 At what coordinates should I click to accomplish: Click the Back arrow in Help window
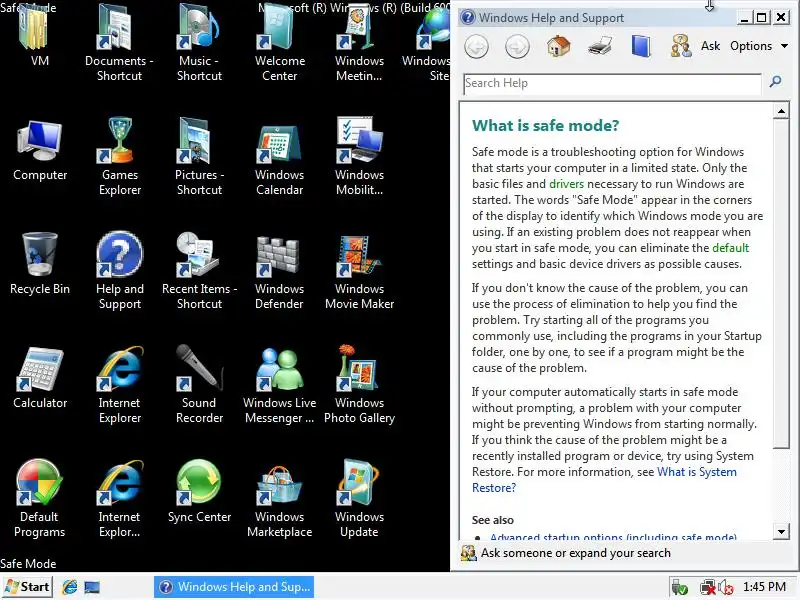pyautogui.click(x=477, y=47)
